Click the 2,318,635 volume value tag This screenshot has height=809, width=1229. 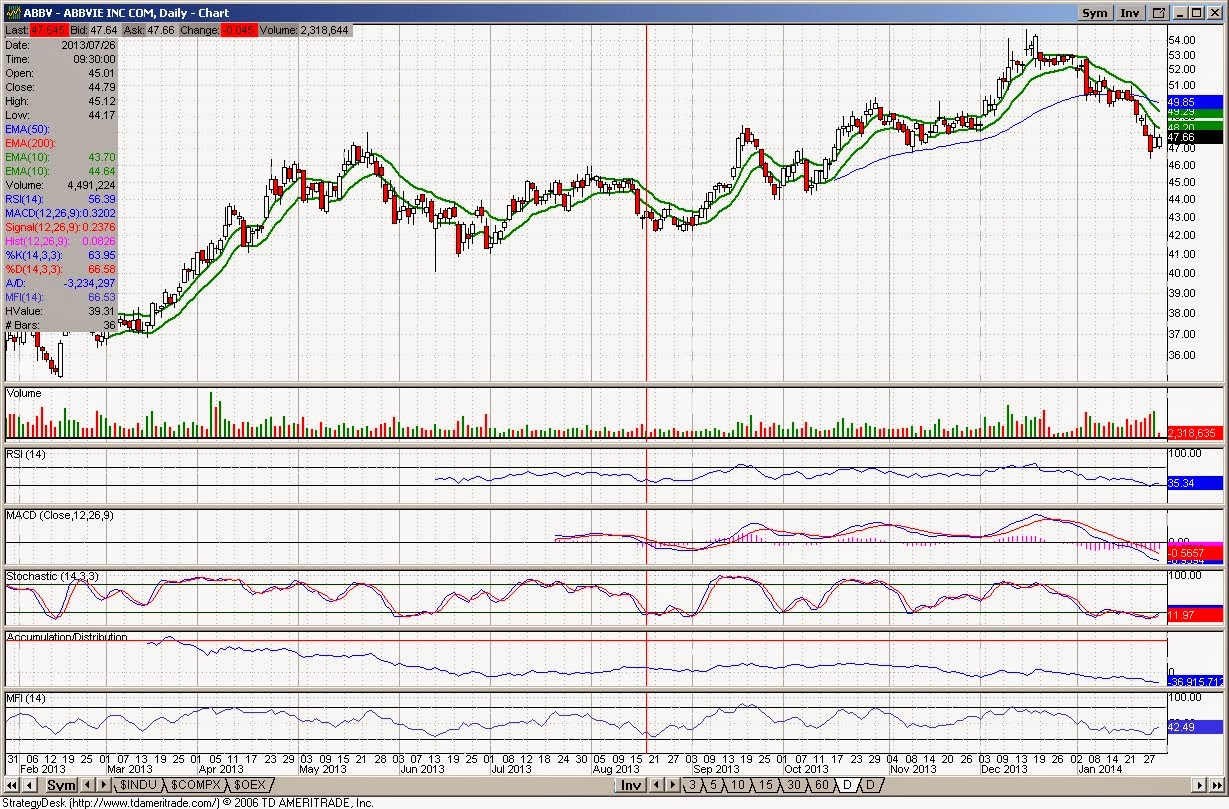click(x=1194, y=433)
